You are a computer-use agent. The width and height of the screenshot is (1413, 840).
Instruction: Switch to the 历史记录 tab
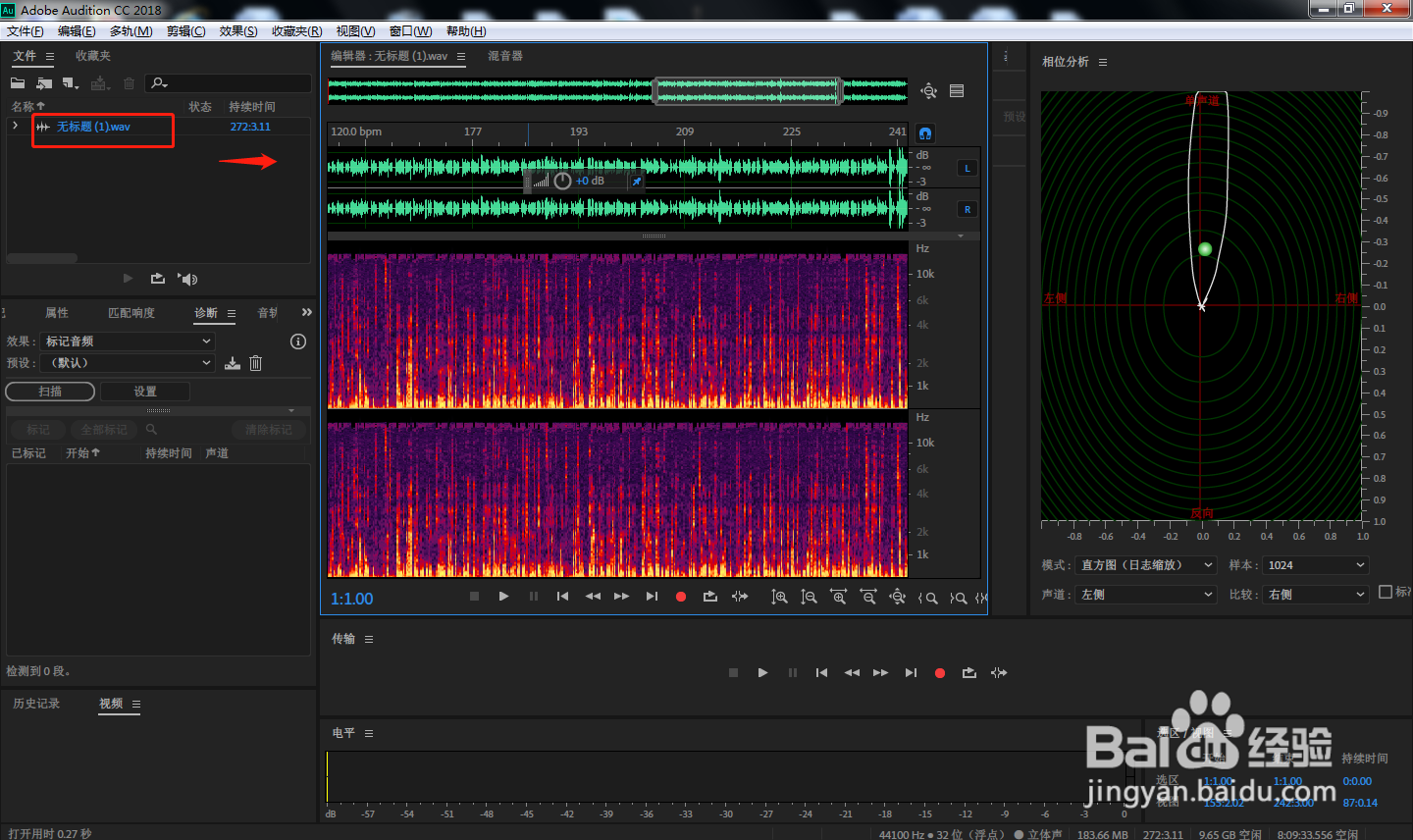tap(36, 704)
